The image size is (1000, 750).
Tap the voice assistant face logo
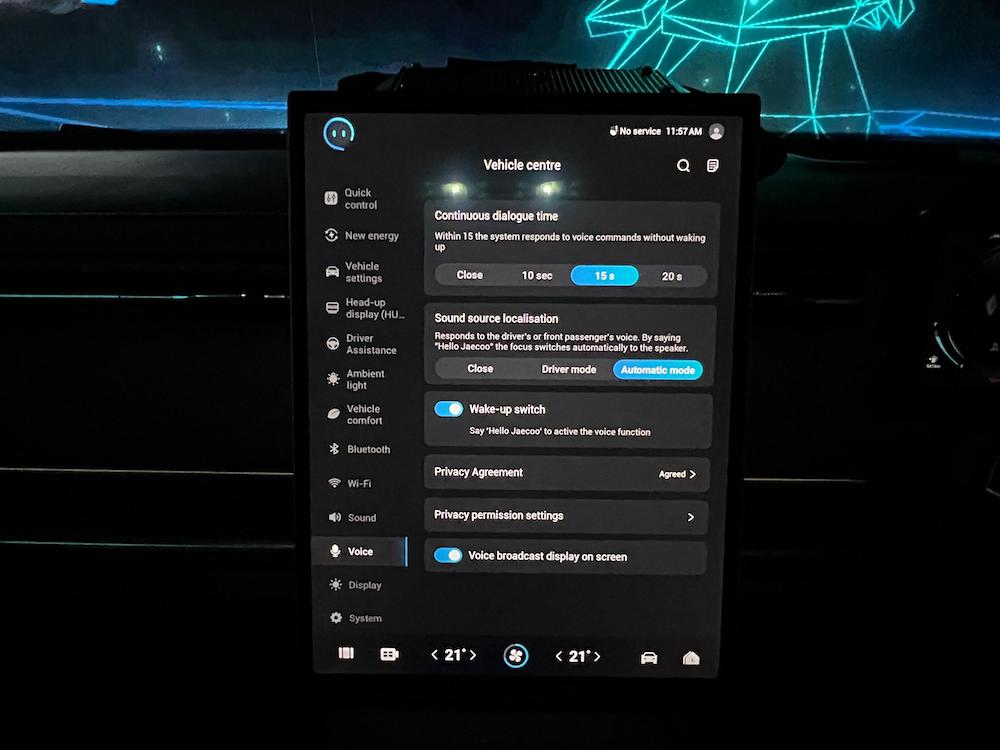tap(340, 131)
